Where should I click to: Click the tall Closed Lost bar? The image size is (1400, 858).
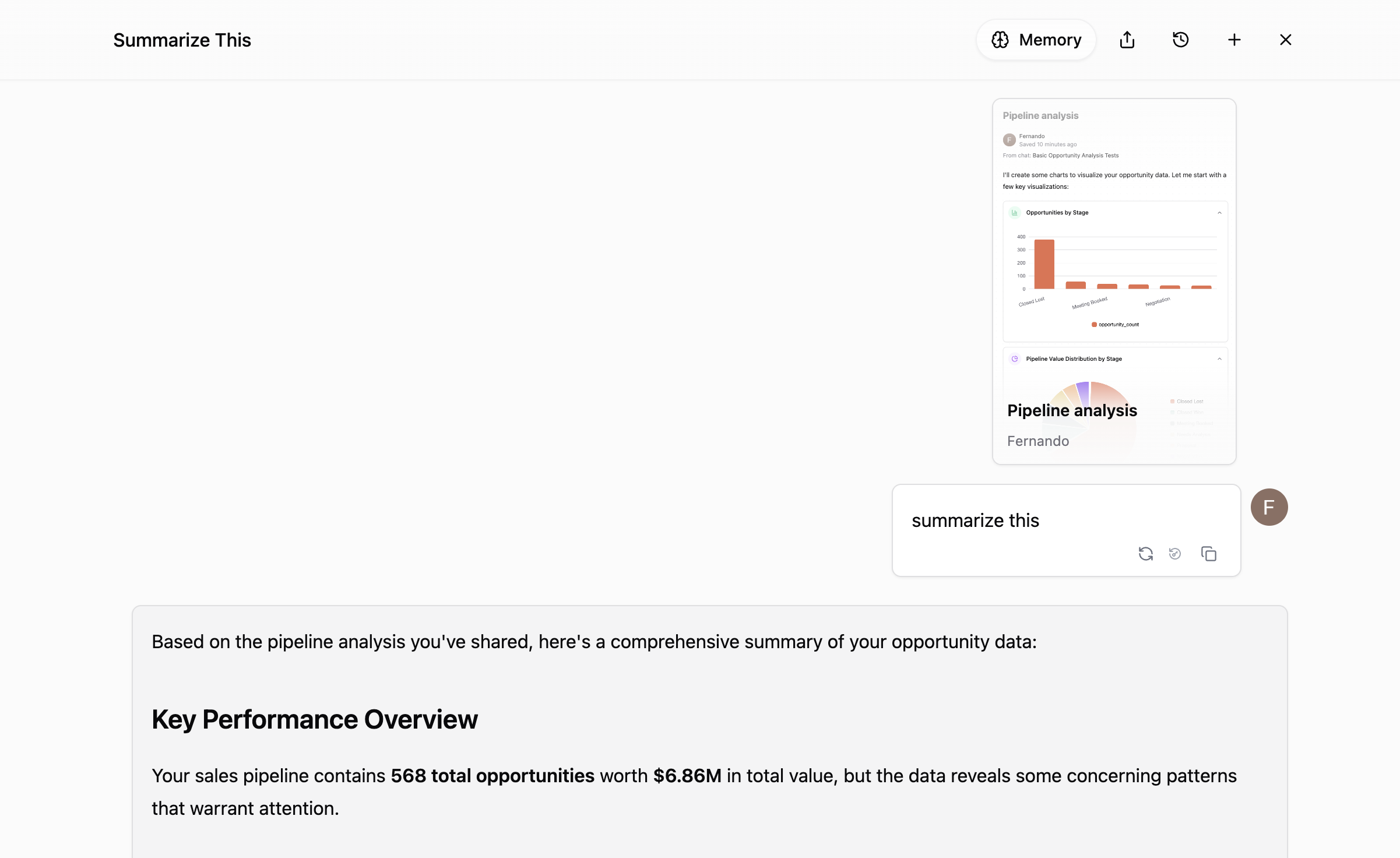tap(1044, 263)
